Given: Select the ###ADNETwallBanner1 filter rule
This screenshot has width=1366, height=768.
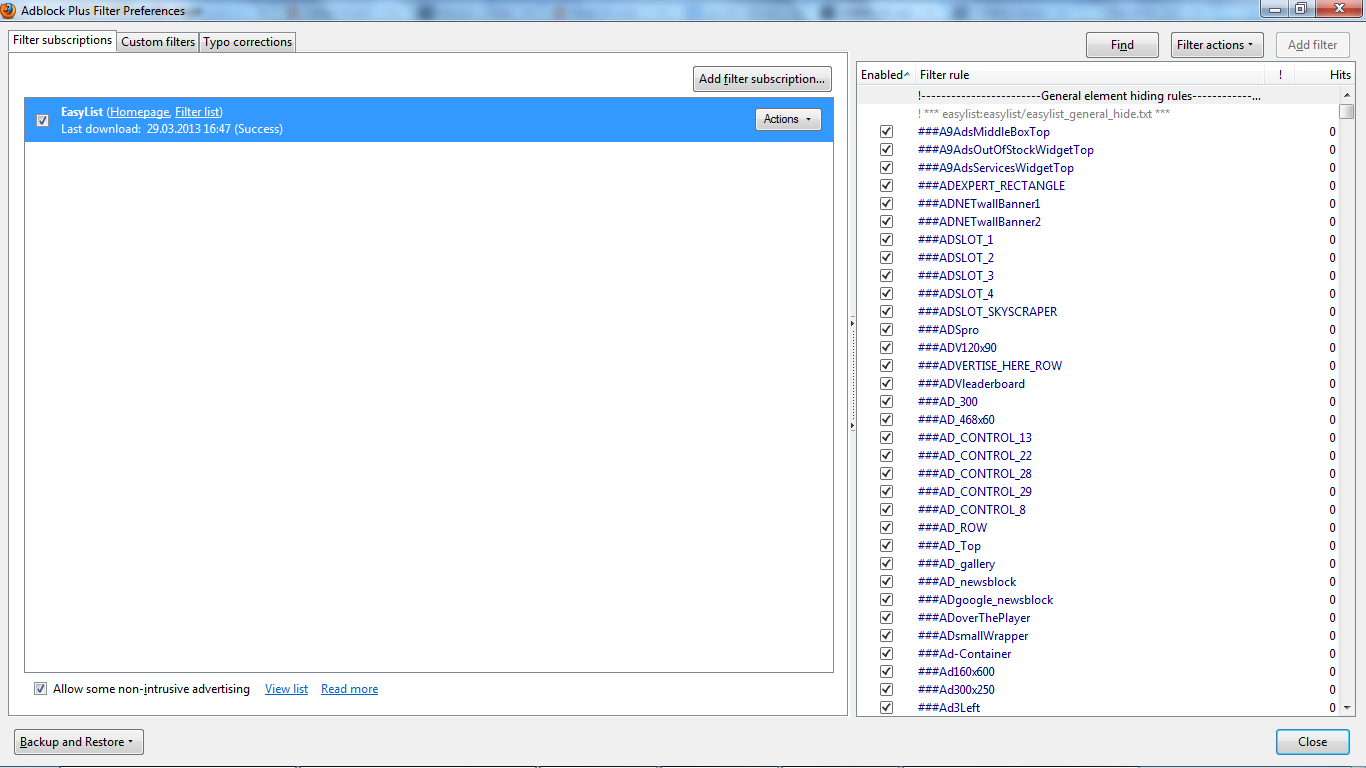Looking at the screenshot, I should point(978,204).
